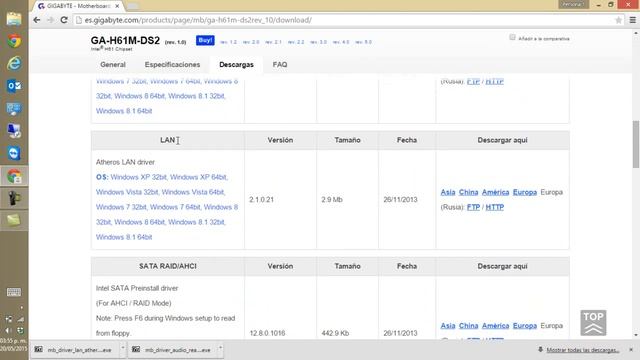This screenshot has height=360, width=640.
Task: Open the Chrome hamburger menu
Action: coord(633,20)
